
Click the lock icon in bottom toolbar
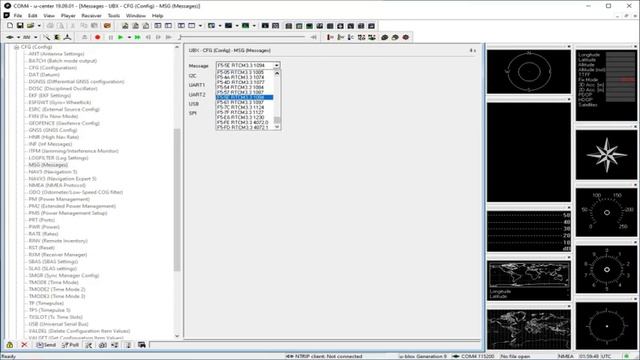[10, 345]
